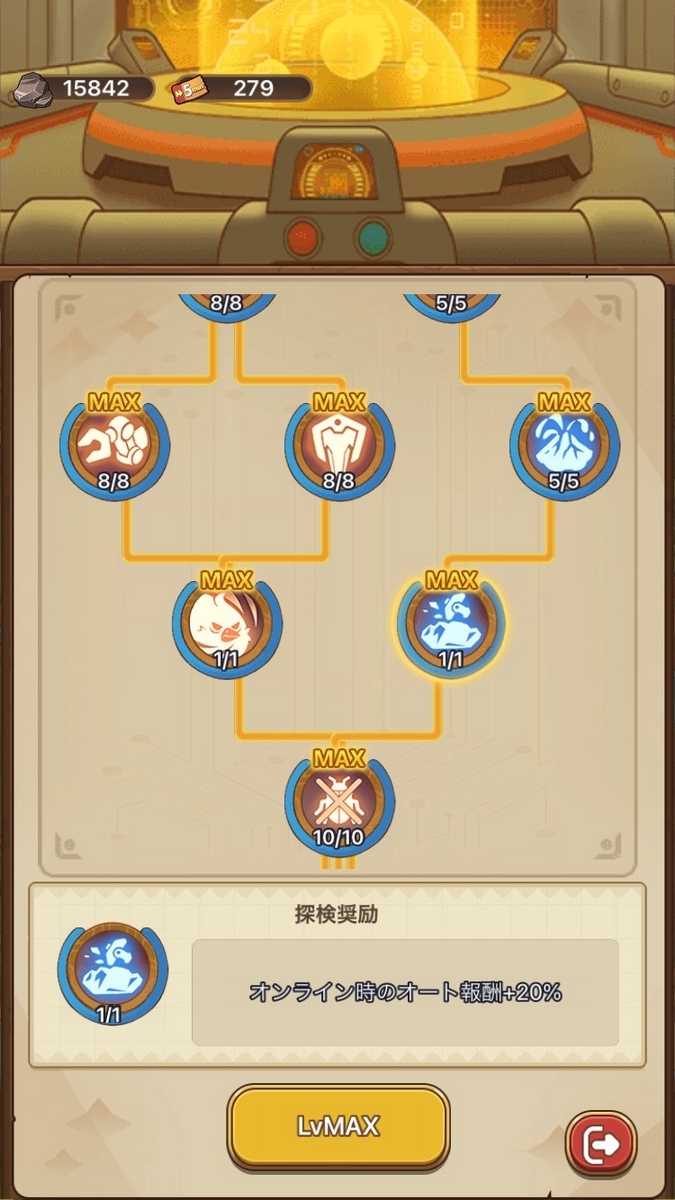Click the green round button on the machine
Screen dimensions: 675x1200
[x=373, y=239]
